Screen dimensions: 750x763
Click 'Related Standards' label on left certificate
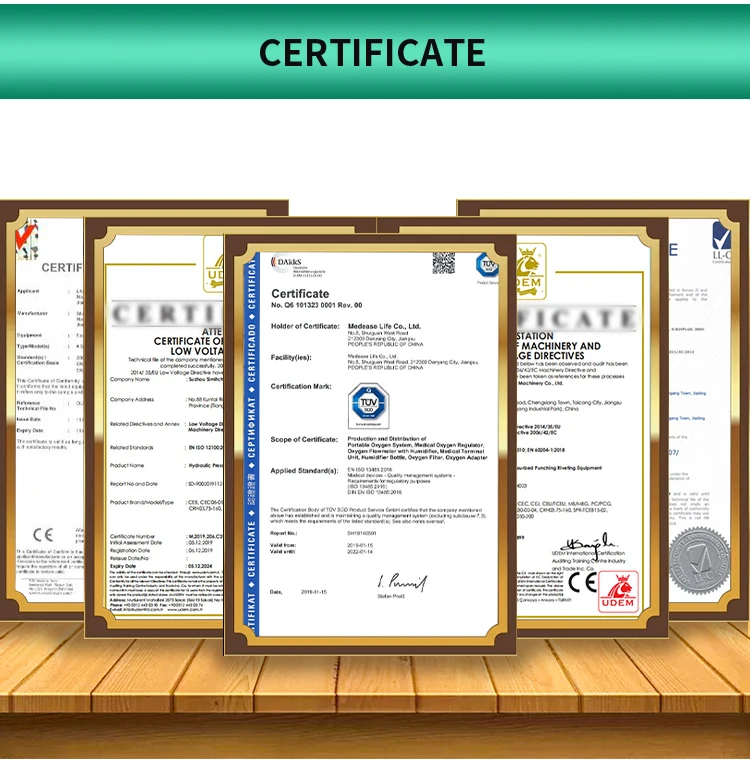131,447
